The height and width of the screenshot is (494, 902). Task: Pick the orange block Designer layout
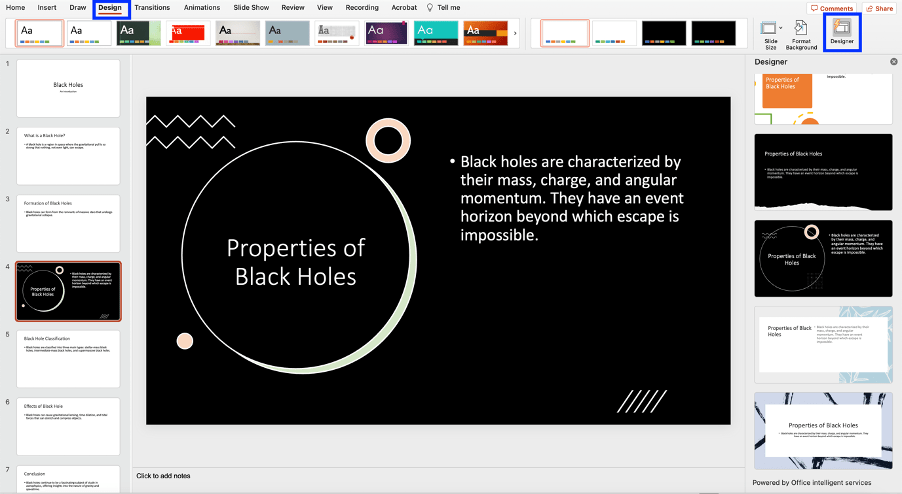[x=823, y=99]
